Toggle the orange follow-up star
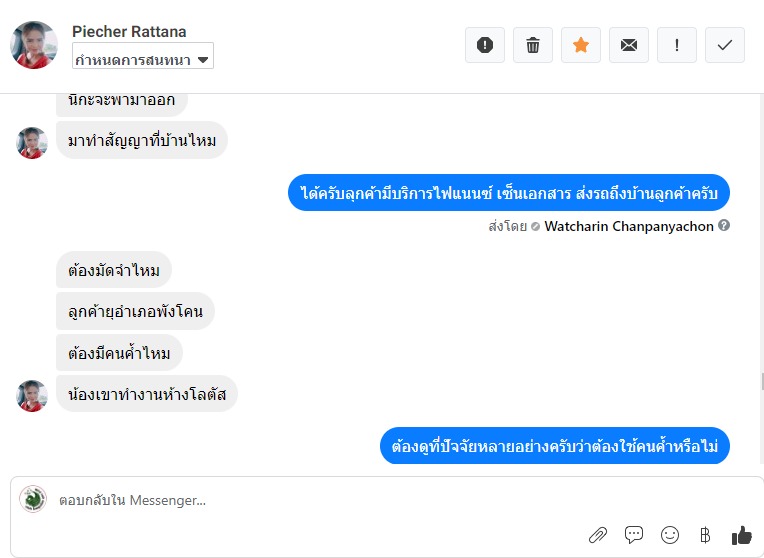The height and width of the screenshot is (558, 764). tap(581, 45)
